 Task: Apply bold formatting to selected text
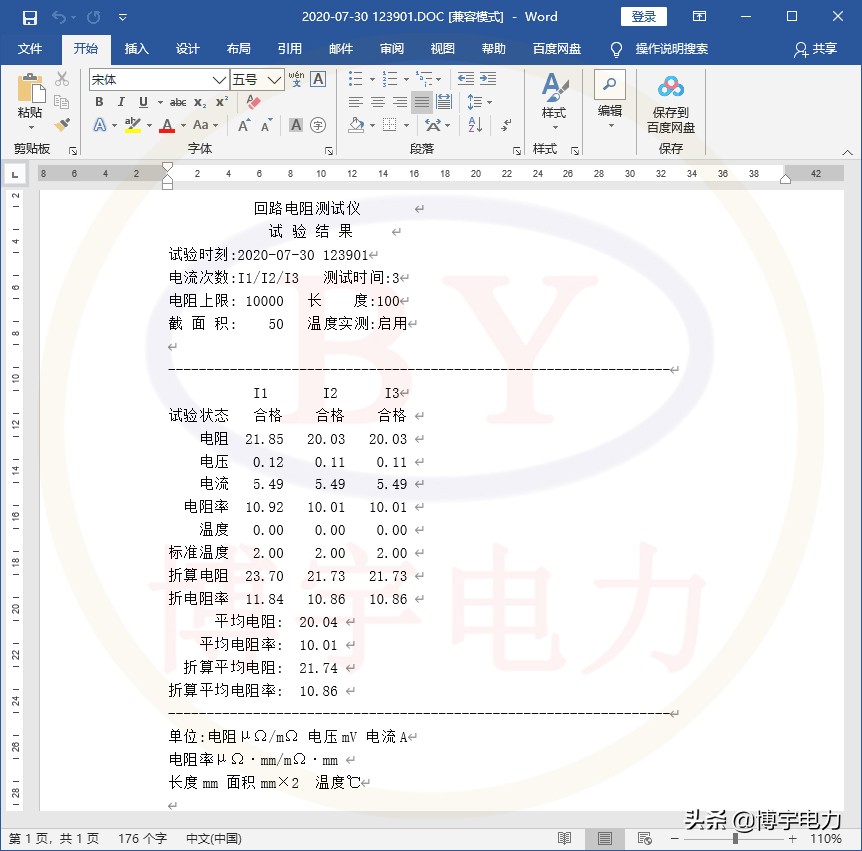coord(98,102)
